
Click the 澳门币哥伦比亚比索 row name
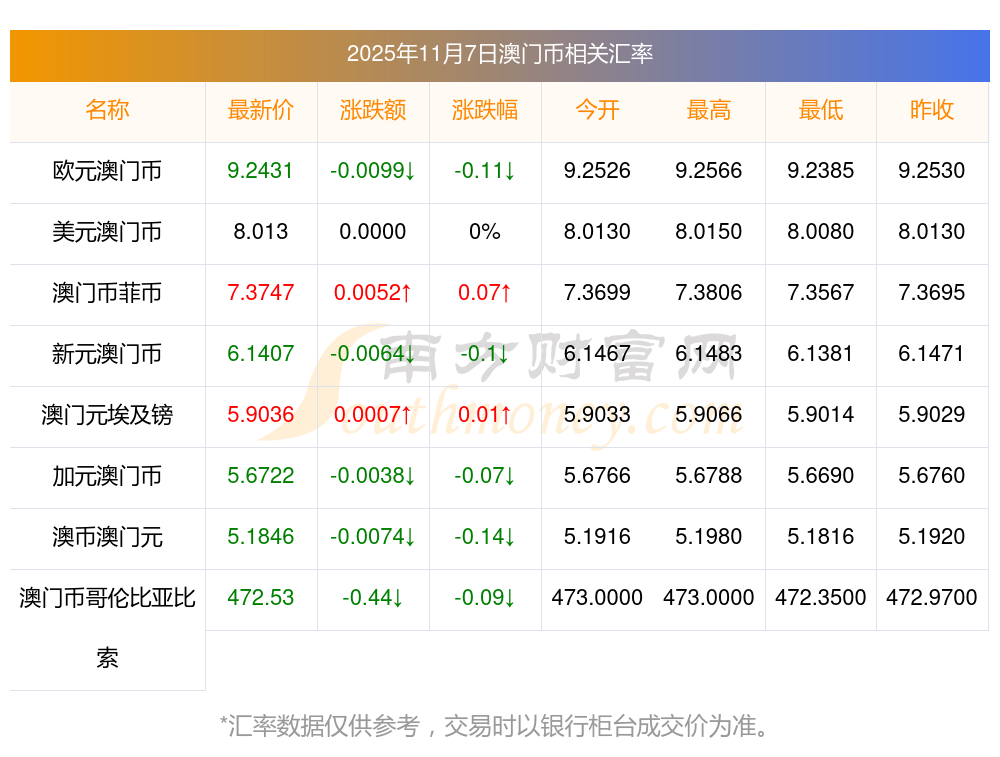(107, 628)
